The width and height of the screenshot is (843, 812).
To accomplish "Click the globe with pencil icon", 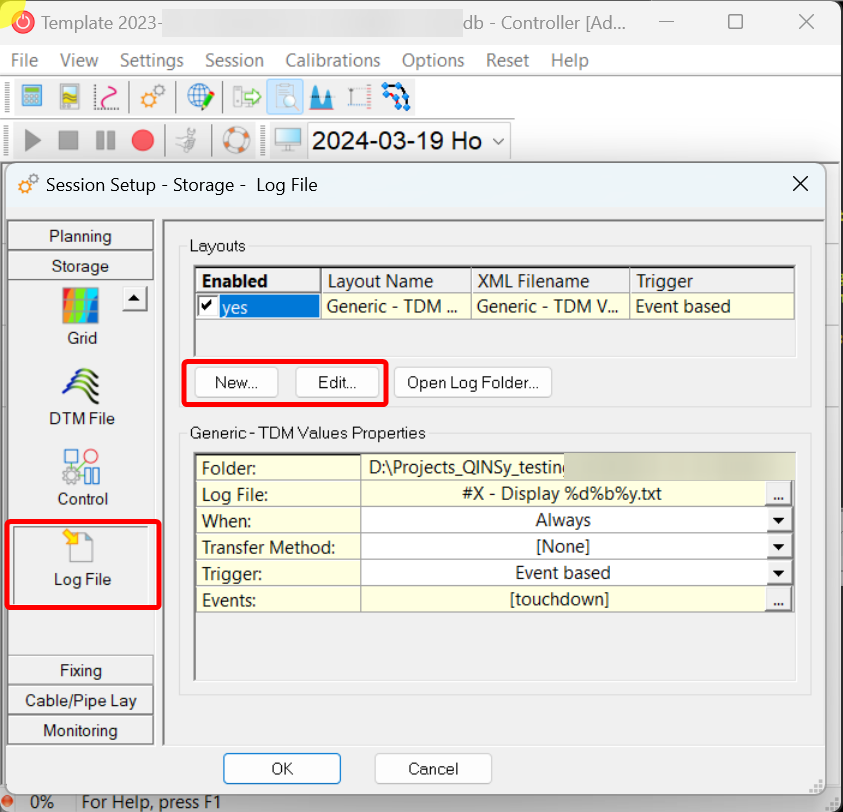I will 201,97.
